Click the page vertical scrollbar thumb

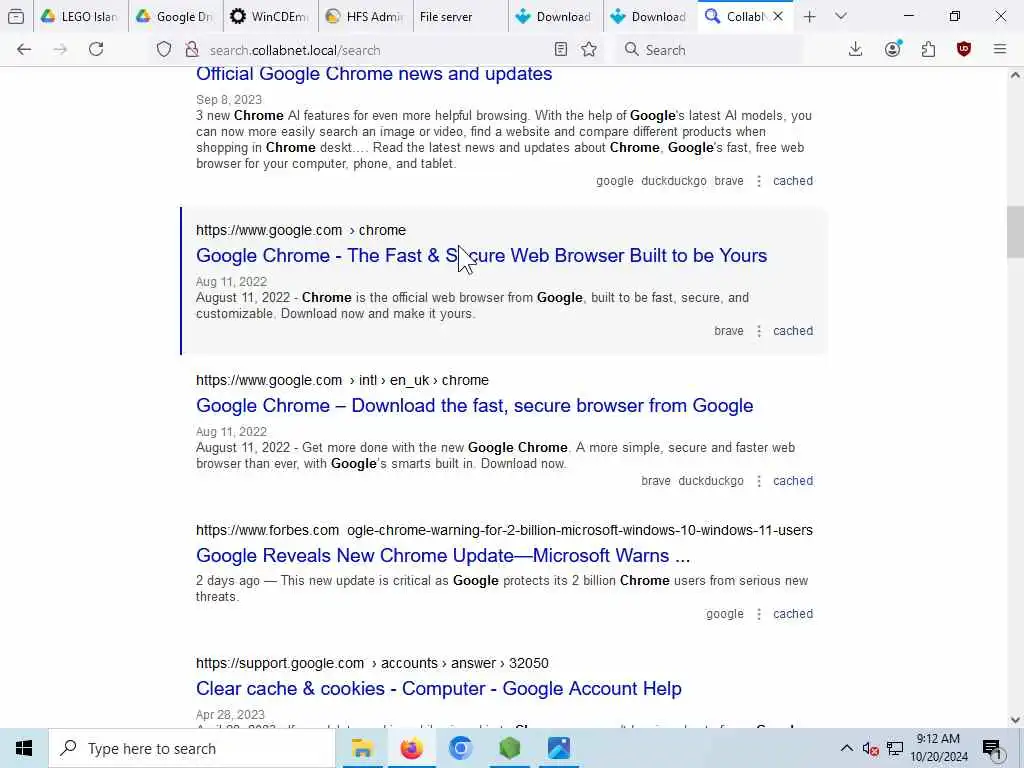[1015, 232]
